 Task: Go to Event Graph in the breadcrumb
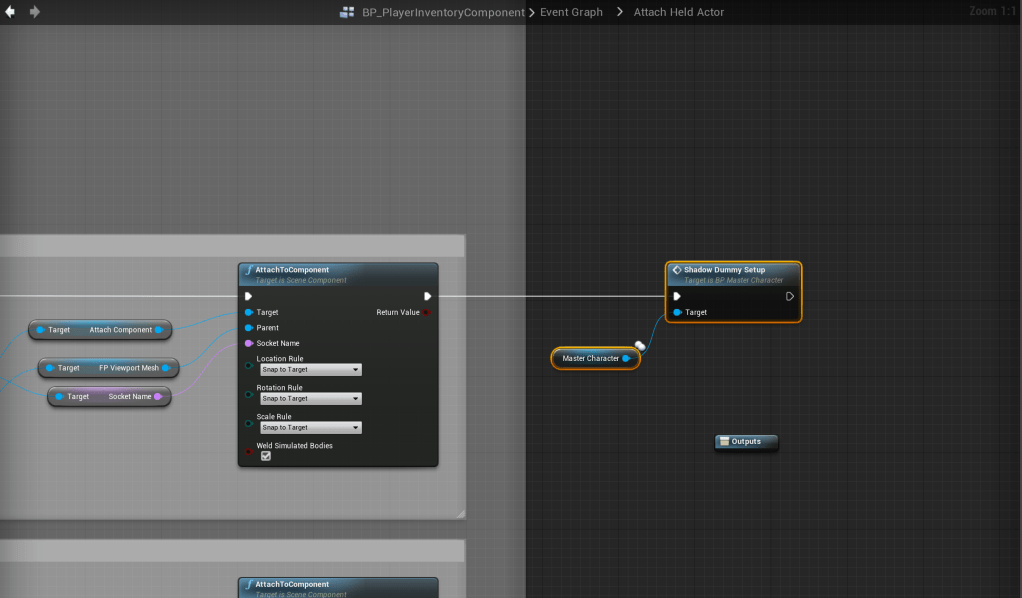point(573,12)
